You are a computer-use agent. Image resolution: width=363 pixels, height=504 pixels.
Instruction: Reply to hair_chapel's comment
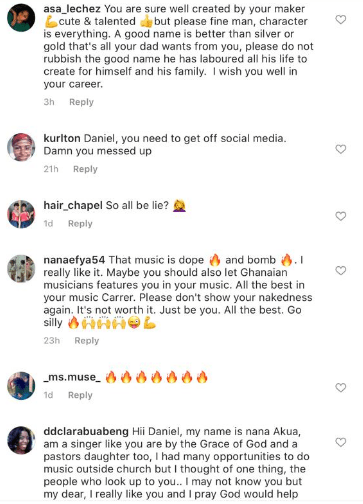(80, 224)
